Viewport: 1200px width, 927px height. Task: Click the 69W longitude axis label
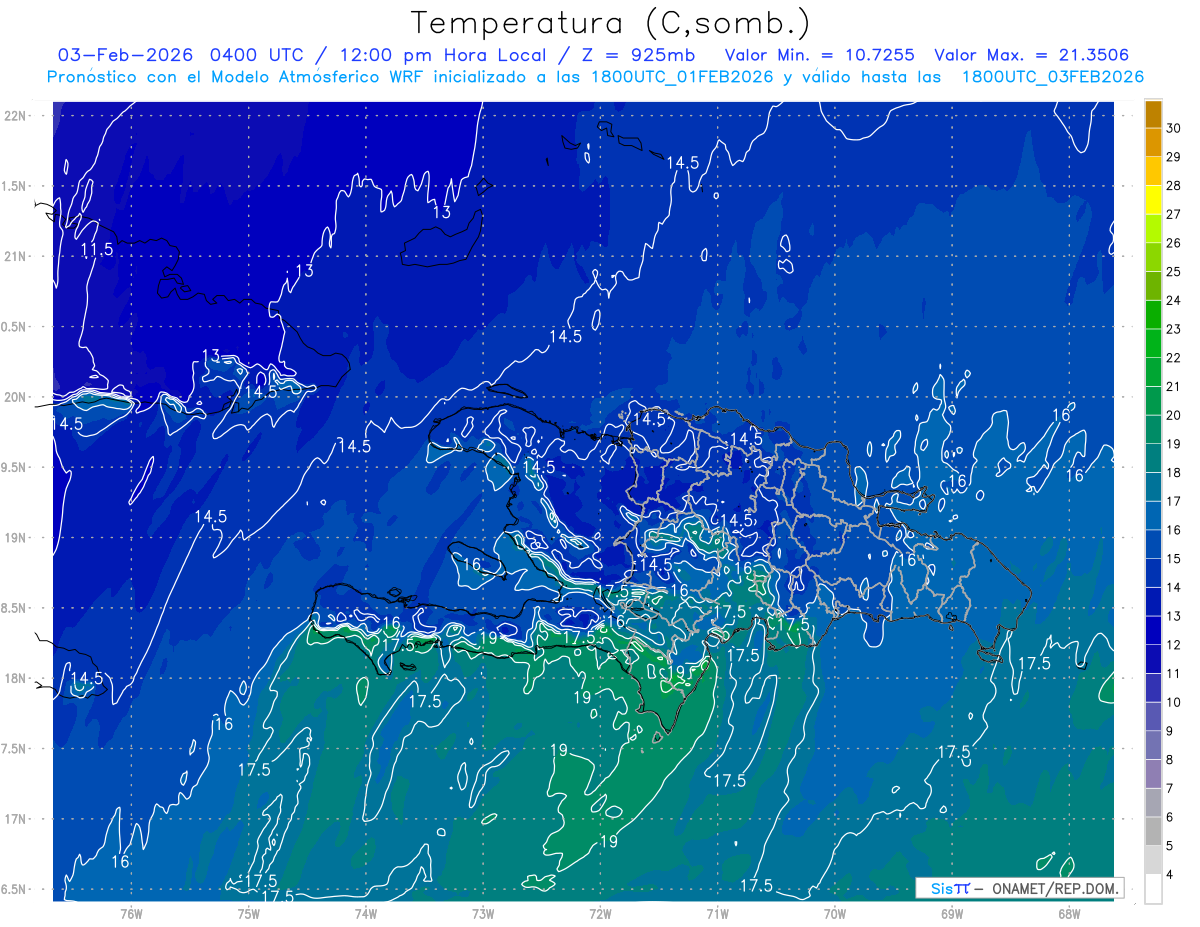click(x=951, y=913)
